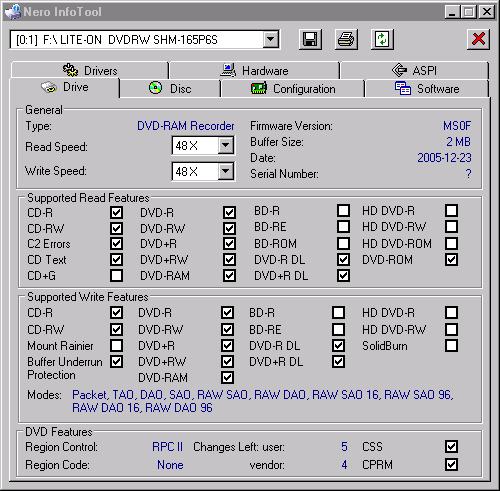Click vendor changes left value 4
This screenshot has height=491, width=500.
344,465
